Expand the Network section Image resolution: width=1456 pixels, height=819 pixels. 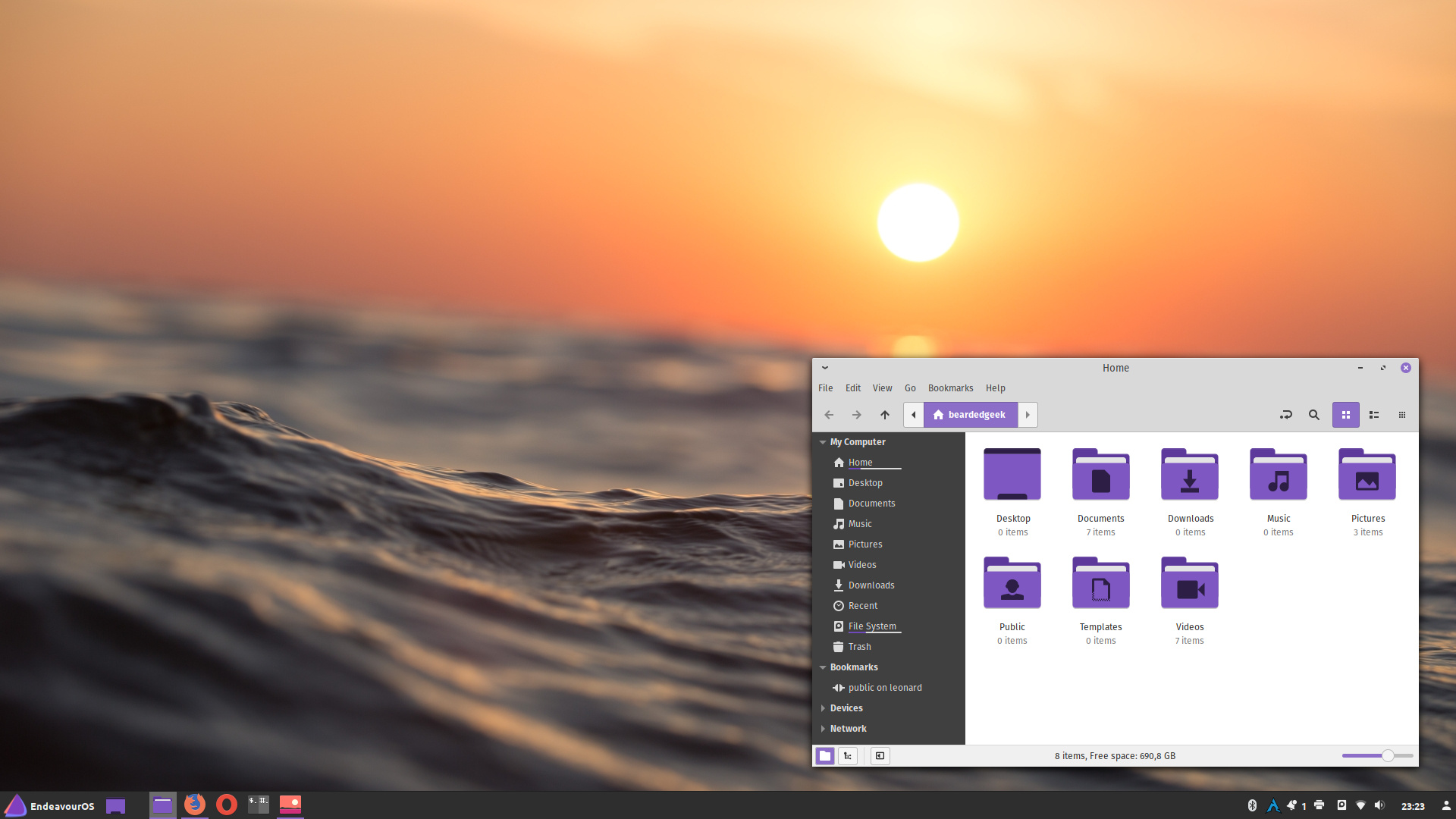point(823,729)
